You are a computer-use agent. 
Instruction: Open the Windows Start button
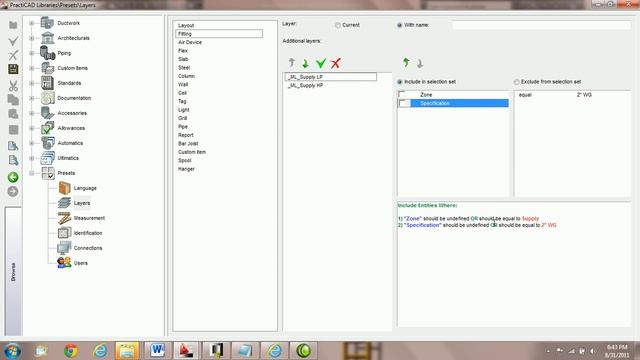[12, 351]
